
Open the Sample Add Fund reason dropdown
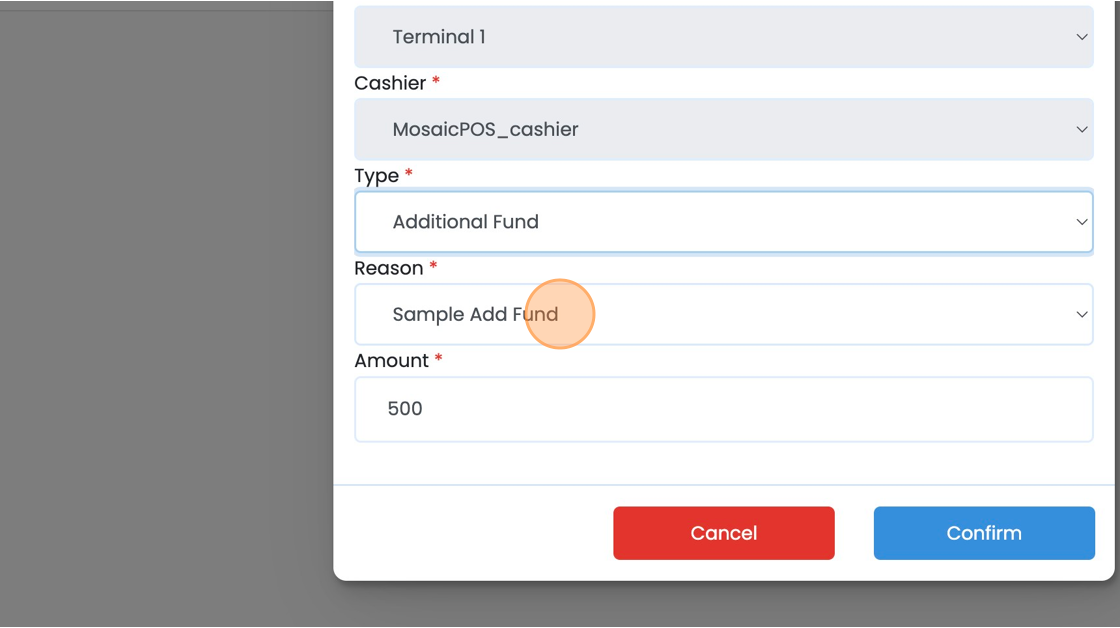723,314
